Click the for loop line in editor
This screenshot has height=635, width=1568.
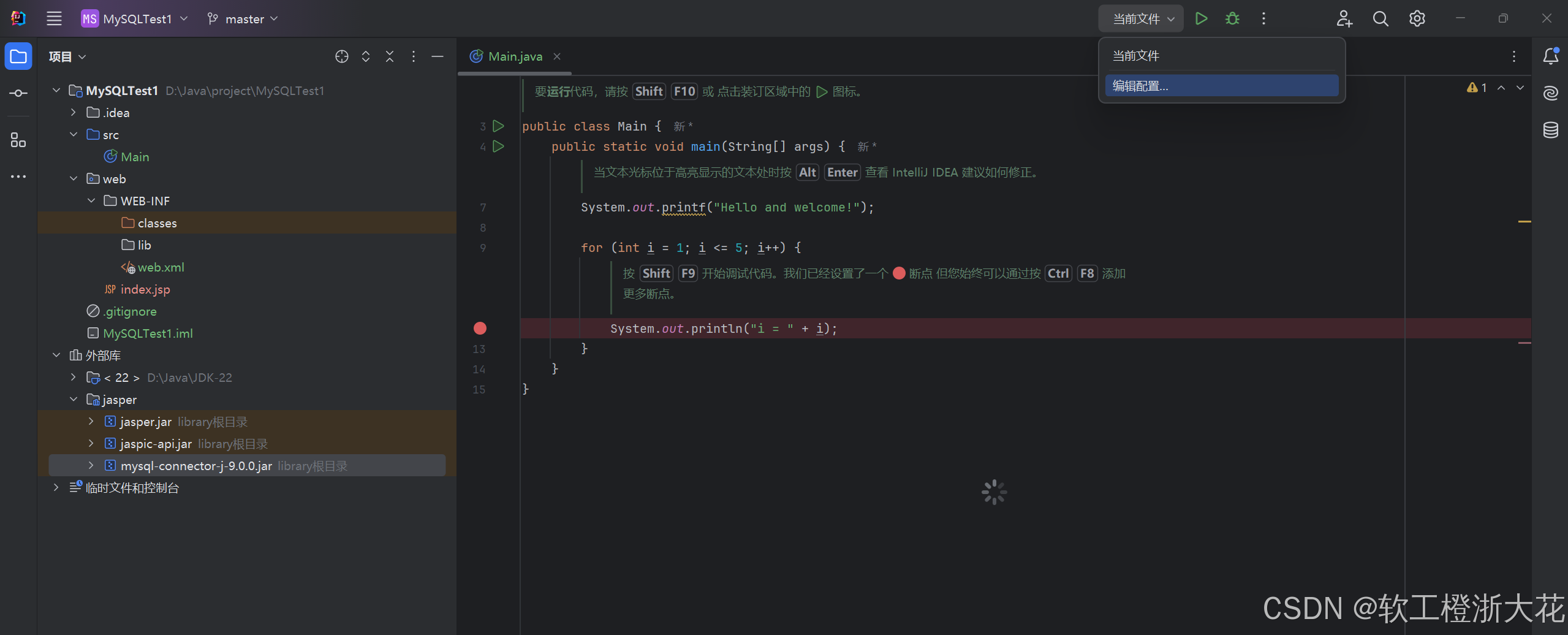691,248
